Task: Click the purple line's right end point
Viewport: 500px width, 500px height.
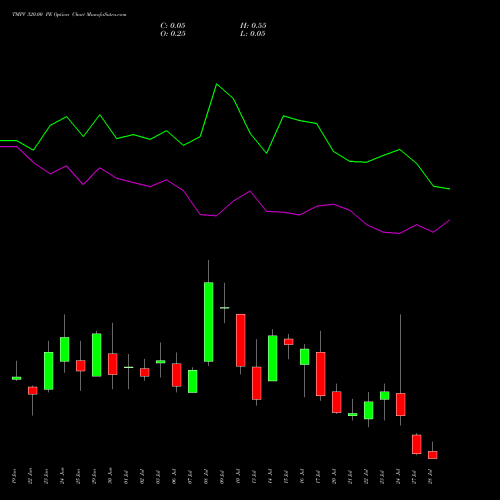Action: 450,220
